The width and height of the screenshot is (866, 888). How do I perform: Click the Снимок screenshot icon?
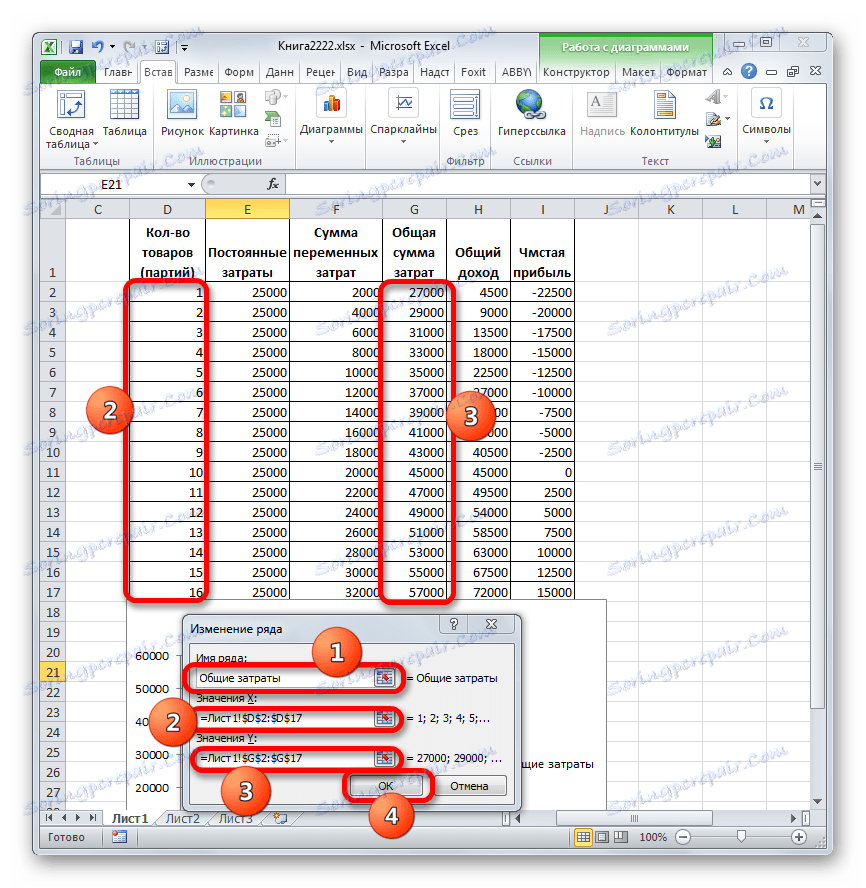pyautogui.click(x=274, y=140)
